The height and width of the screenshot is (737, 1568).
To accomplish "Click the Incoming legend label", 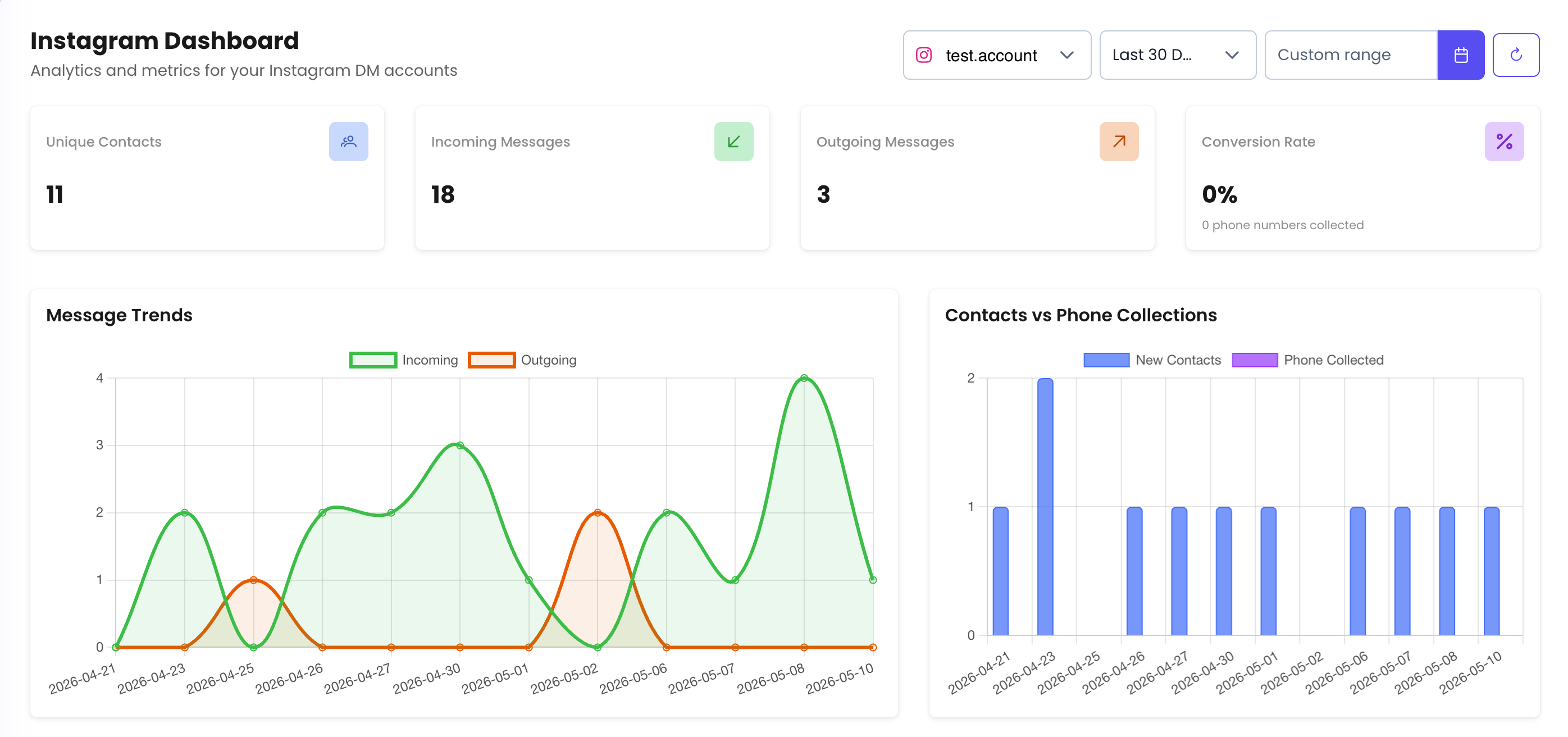I will point(430,360).
